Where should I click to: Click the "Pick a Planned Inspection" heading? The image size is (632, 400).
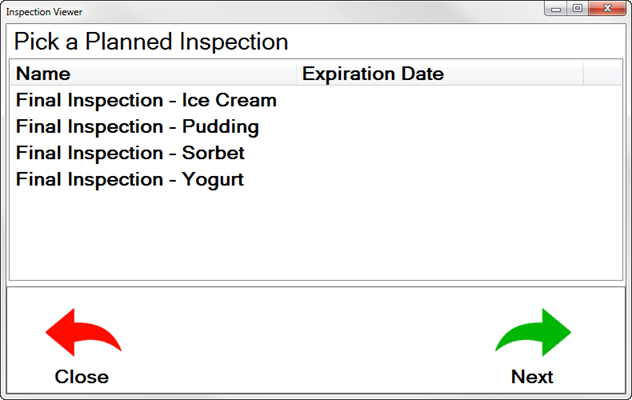click(x=151, y=42)
